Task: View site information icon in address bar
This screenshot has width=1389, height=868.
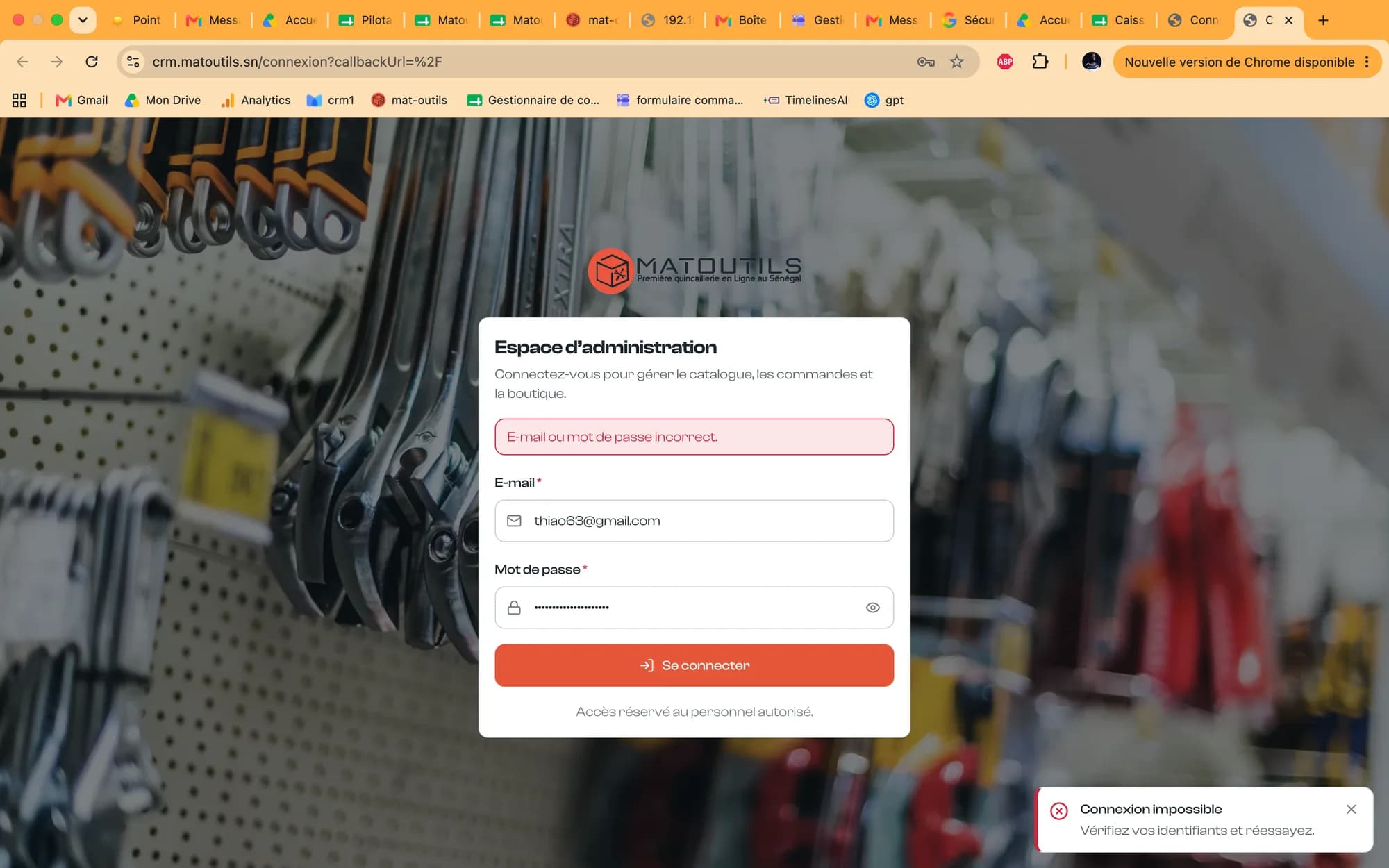Action: [x=133, y=62]
